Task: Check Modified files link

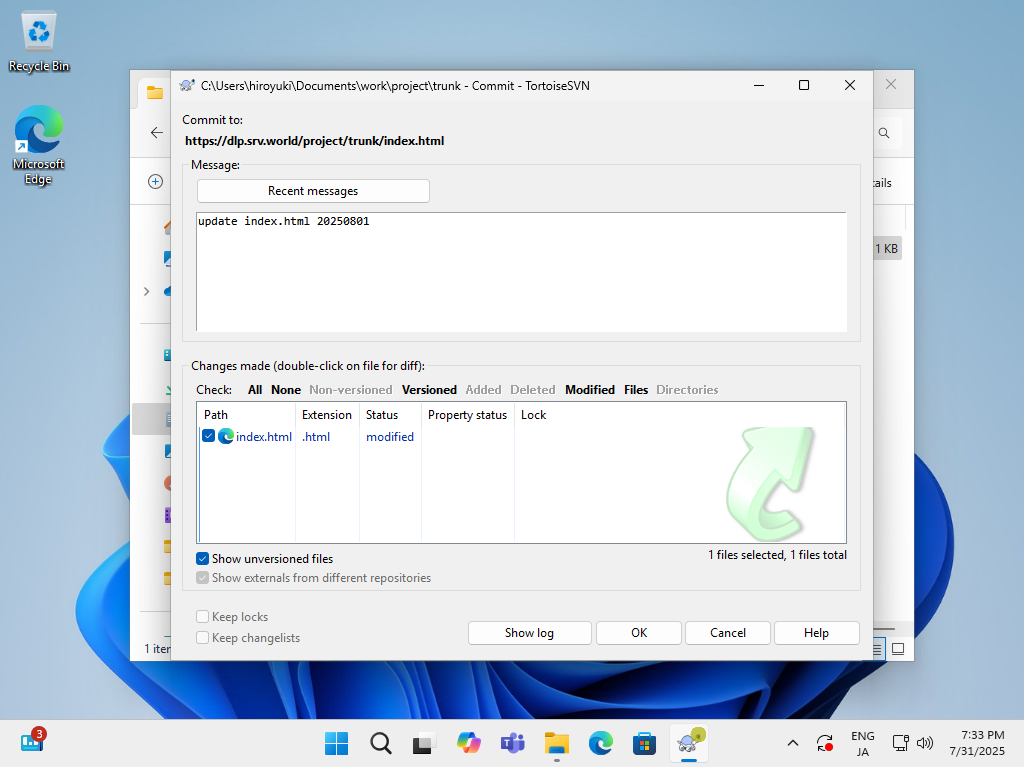Action: 590,389
